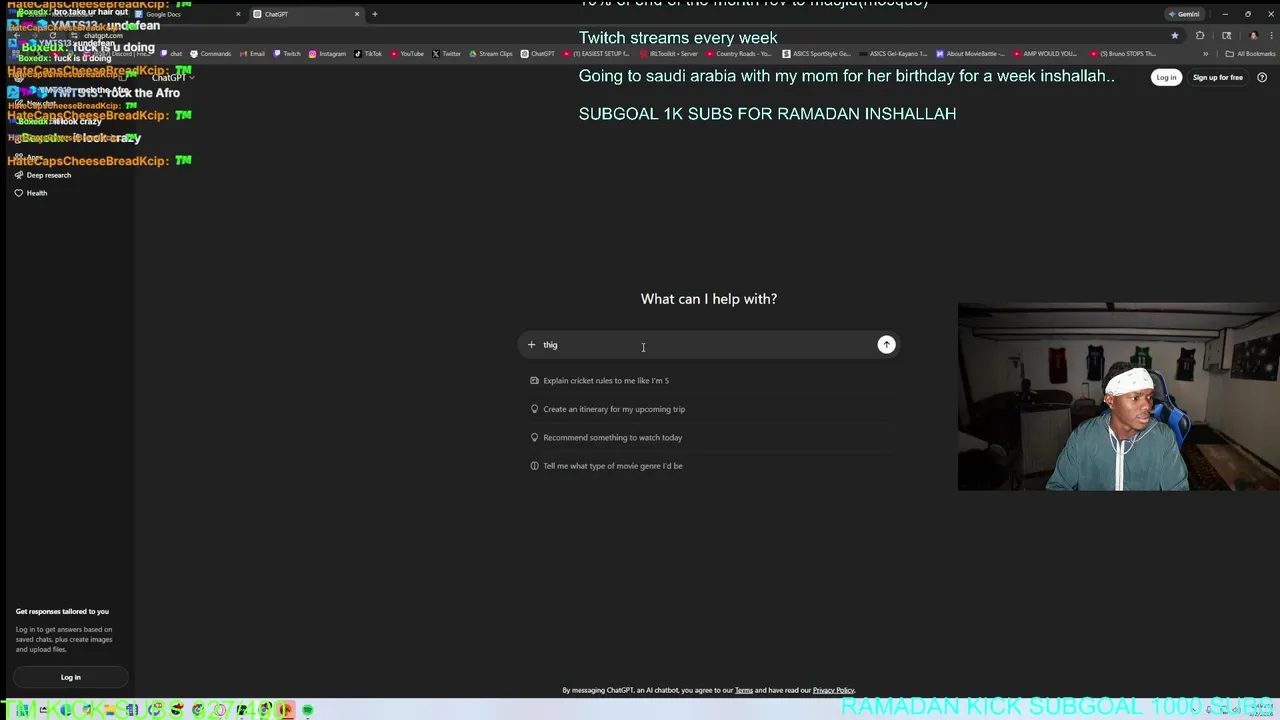The height and width of the screenshot is (720, 1280).
Task: Open the Twitter bookmark
Action: pos(446,54)
